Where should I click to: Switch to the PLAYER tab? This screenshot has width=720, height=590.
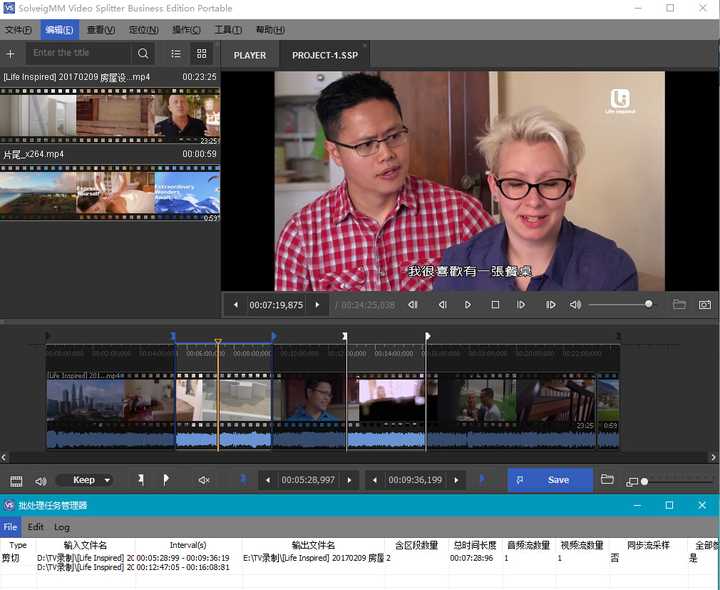coord(250,55)
